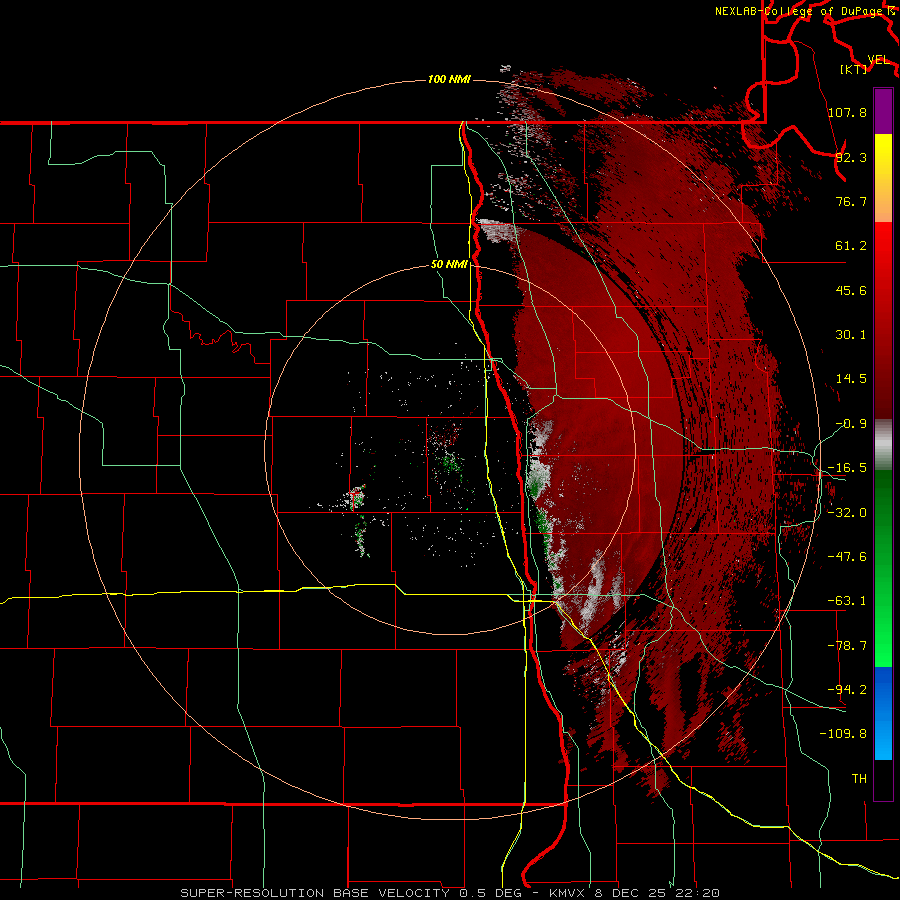Viewport: 900px width, 900px height.
Task: Click the -16.5 legend value
Action: 847,468
